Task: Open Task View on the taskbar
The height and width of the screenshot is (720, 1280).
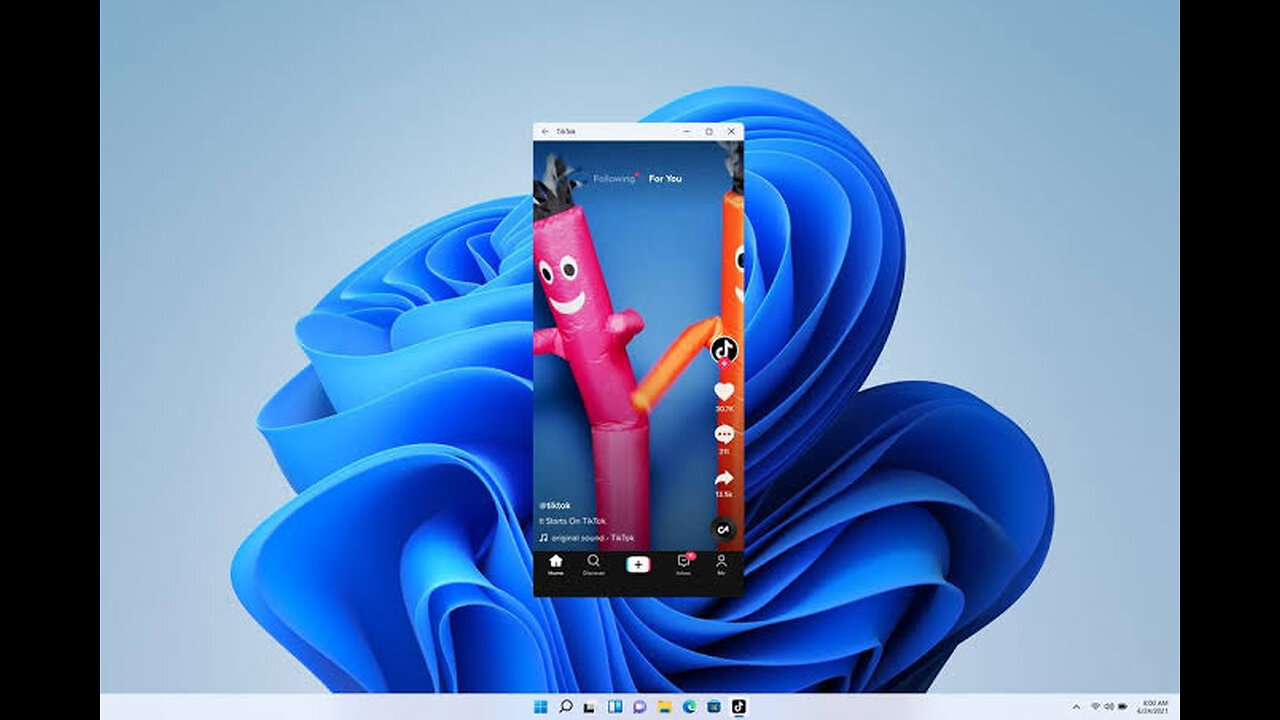Action: click(x=590, y=707)
